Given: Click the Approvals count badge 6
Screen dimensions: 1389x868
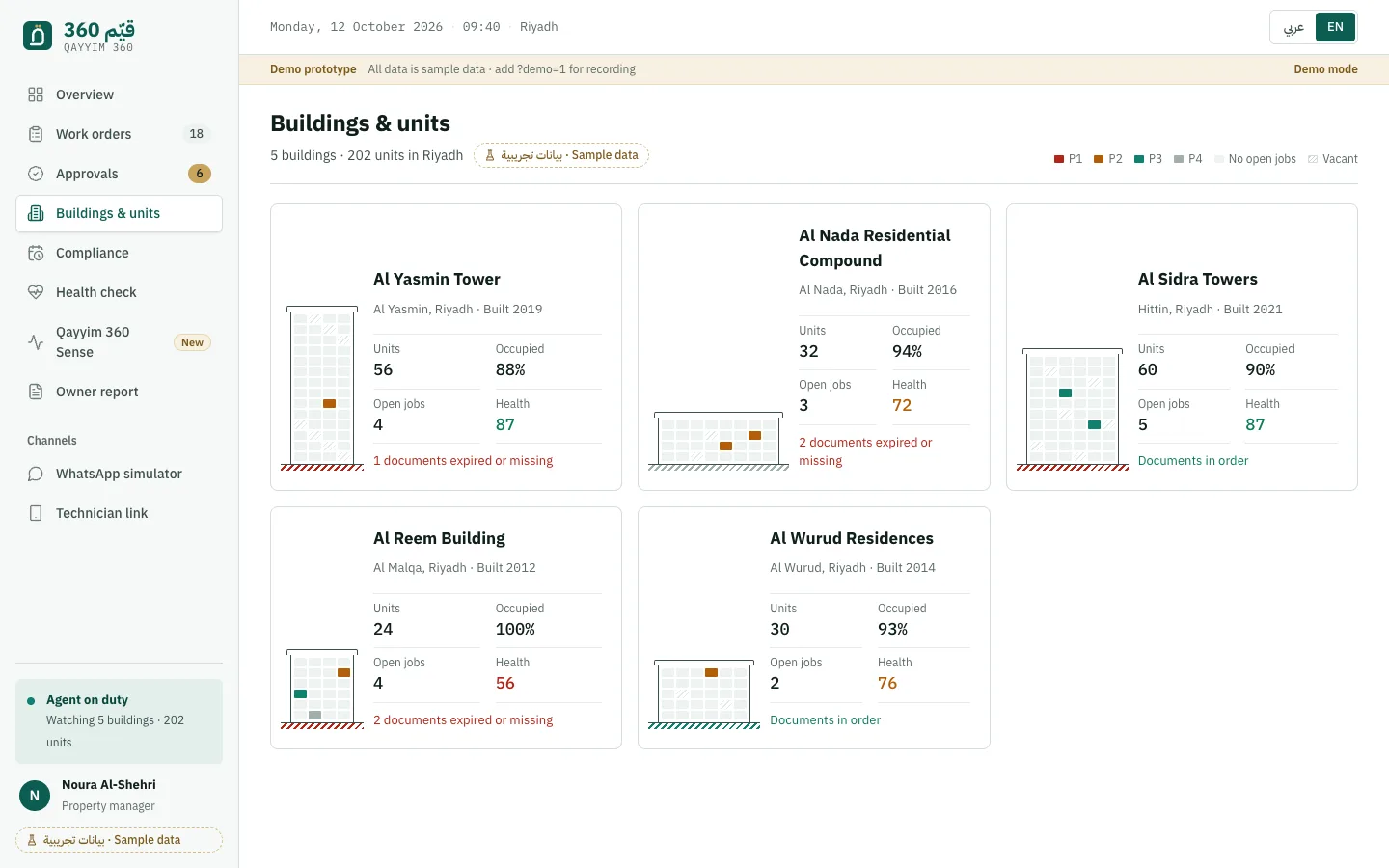Looking at the screenshot, I should tap(200, 174).
